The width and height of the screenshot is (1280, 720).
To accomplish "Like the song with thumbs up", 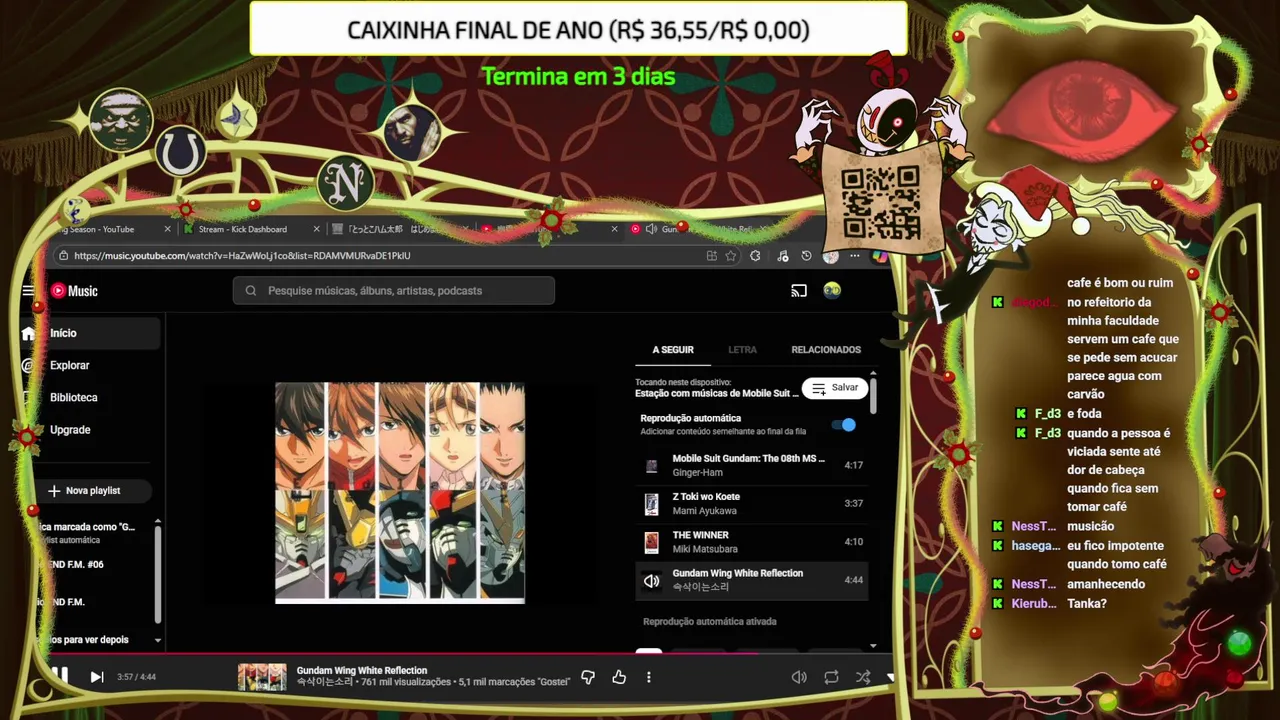I will click(x=619, y=677).
